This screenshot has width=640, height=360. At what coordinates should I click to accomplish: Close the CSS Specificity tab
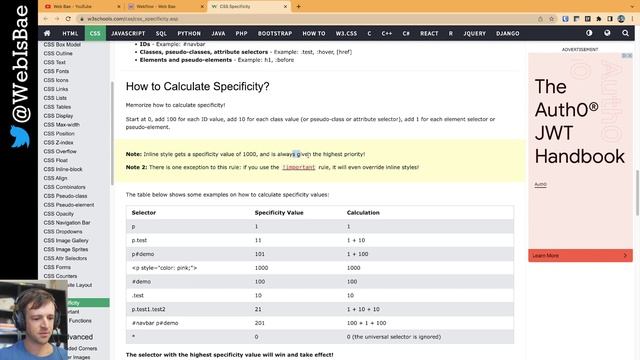[285, 7]
